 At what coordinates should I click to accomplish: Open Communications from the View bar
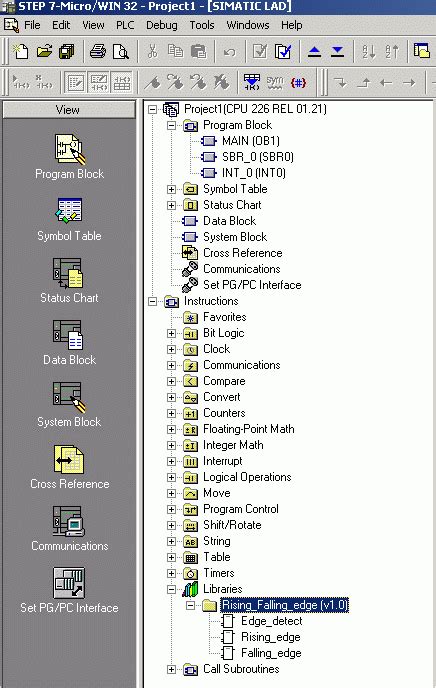coord(69,529)
